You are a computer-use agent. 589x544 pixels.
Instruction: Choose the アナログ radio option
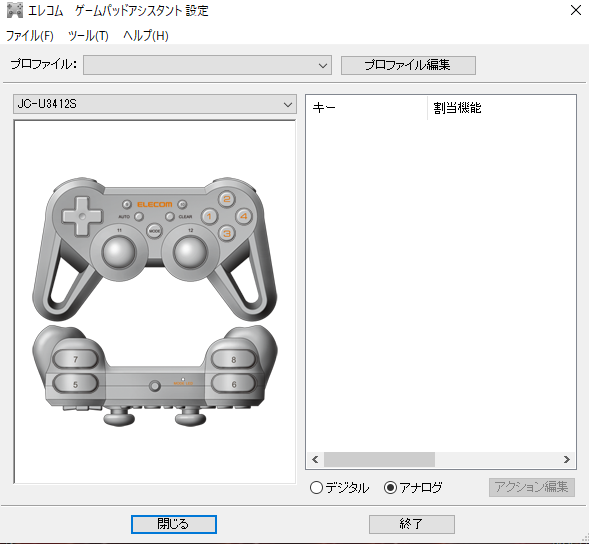click(x=413, y=488)
